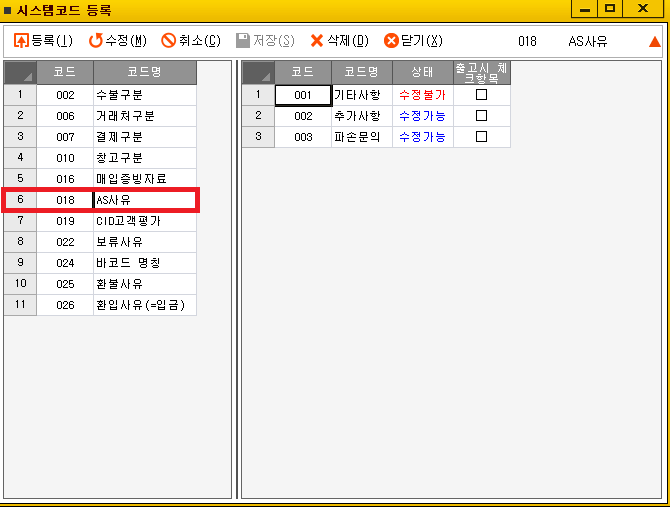Image resolution: width=670 pixels, height=507 pixels.
Task: Click 수정가능 status in 파손문의 row
Action: click(423, 136)
